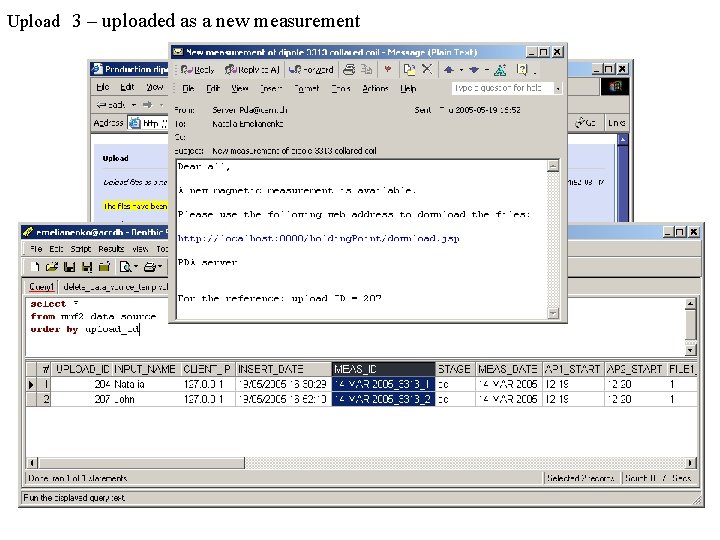The image size is (720, 540).
Task: Open the localhost download.jsp link in email
Action: (318, 238)
